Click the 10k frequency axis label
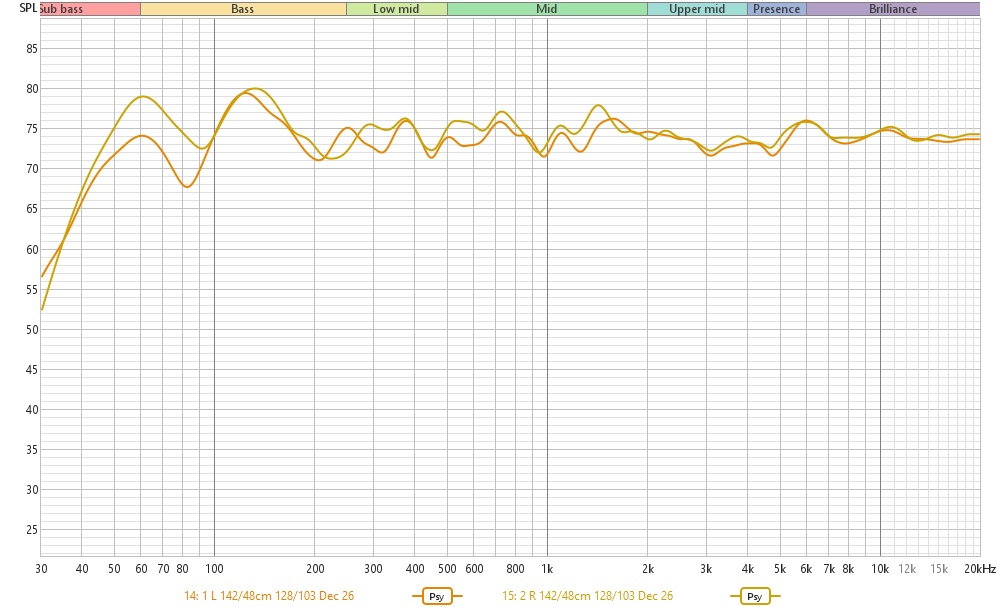This screenshot has width=1000, height=607. tap(880, 569)
